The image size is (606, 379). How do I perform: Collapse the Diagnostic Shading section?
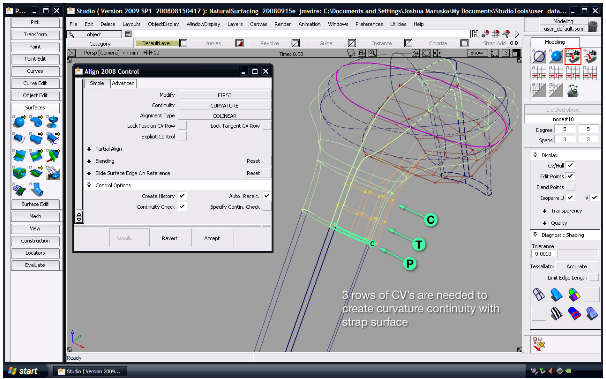pos(536,235)
